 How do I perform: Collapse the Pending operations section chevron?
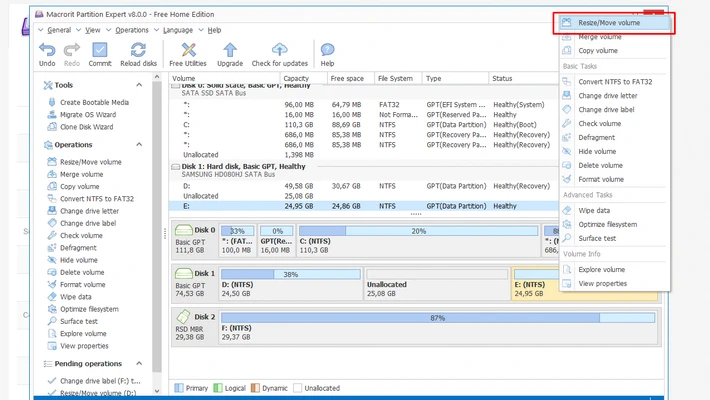(139, 363)
